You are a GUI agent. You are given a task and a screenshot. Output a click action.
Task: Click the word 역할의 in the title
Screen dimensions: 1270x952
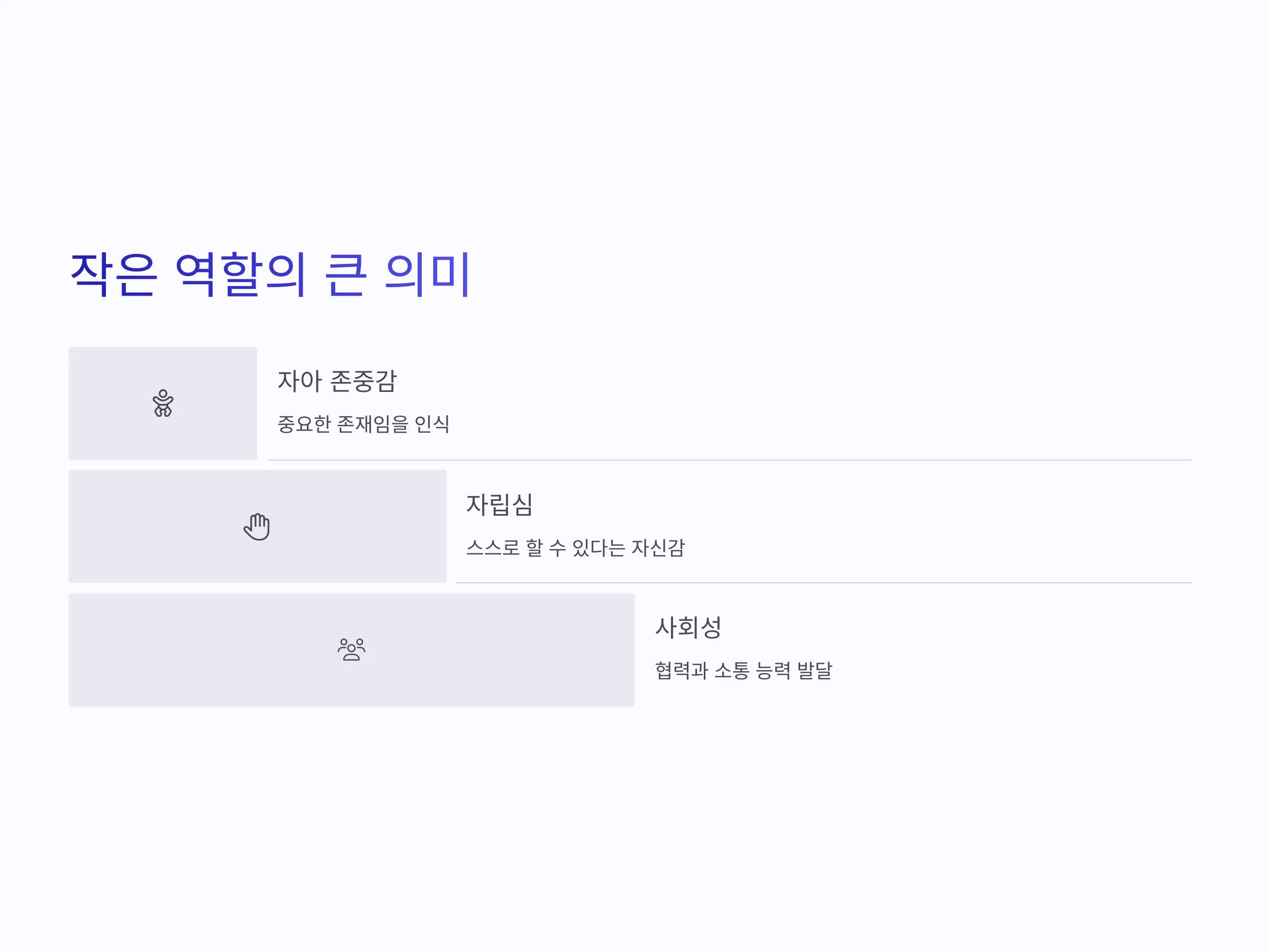coord(240,274)
